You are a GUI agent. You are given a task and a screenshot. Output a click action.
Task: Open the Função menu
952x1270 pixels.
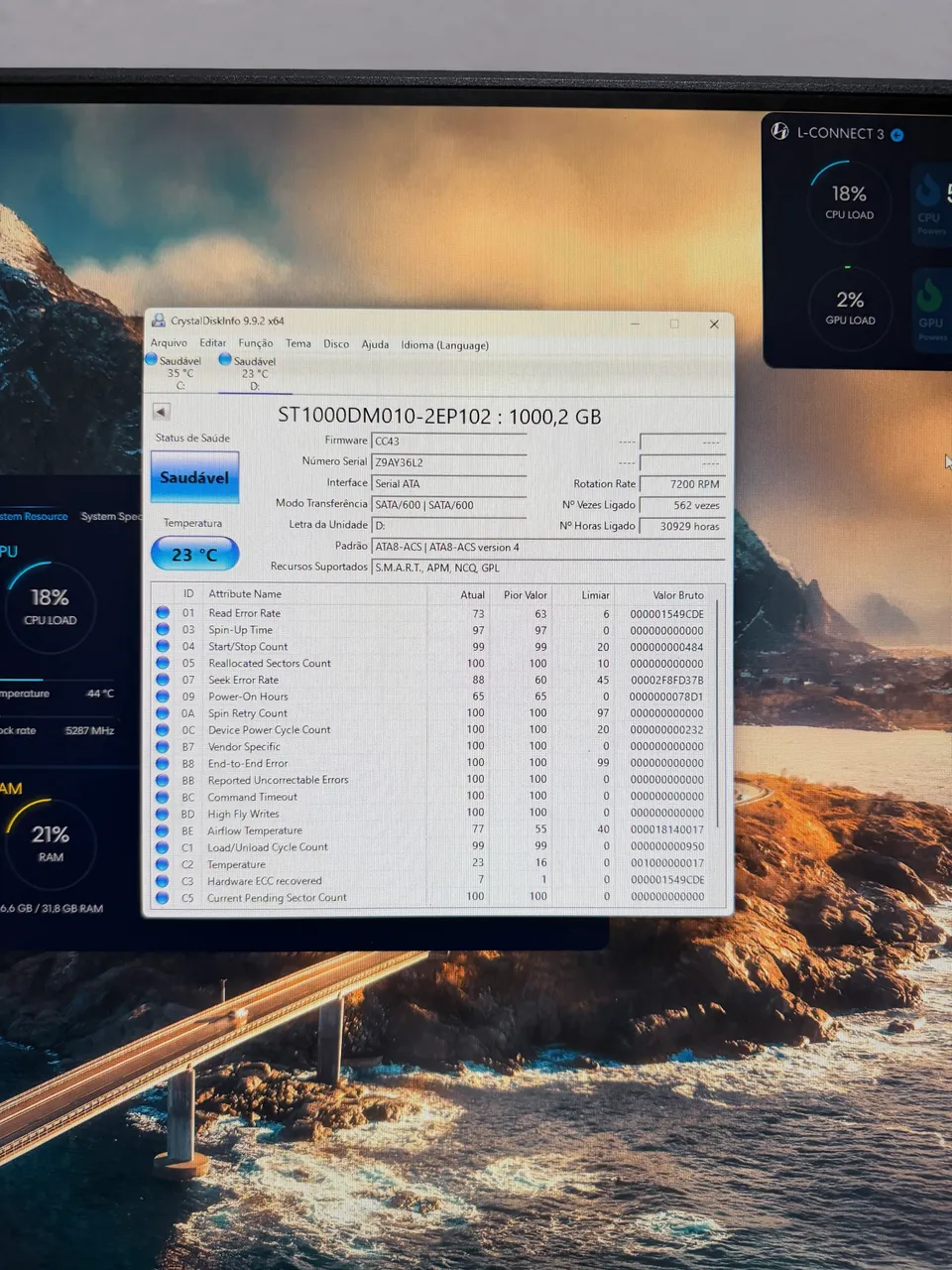[256, 343]
